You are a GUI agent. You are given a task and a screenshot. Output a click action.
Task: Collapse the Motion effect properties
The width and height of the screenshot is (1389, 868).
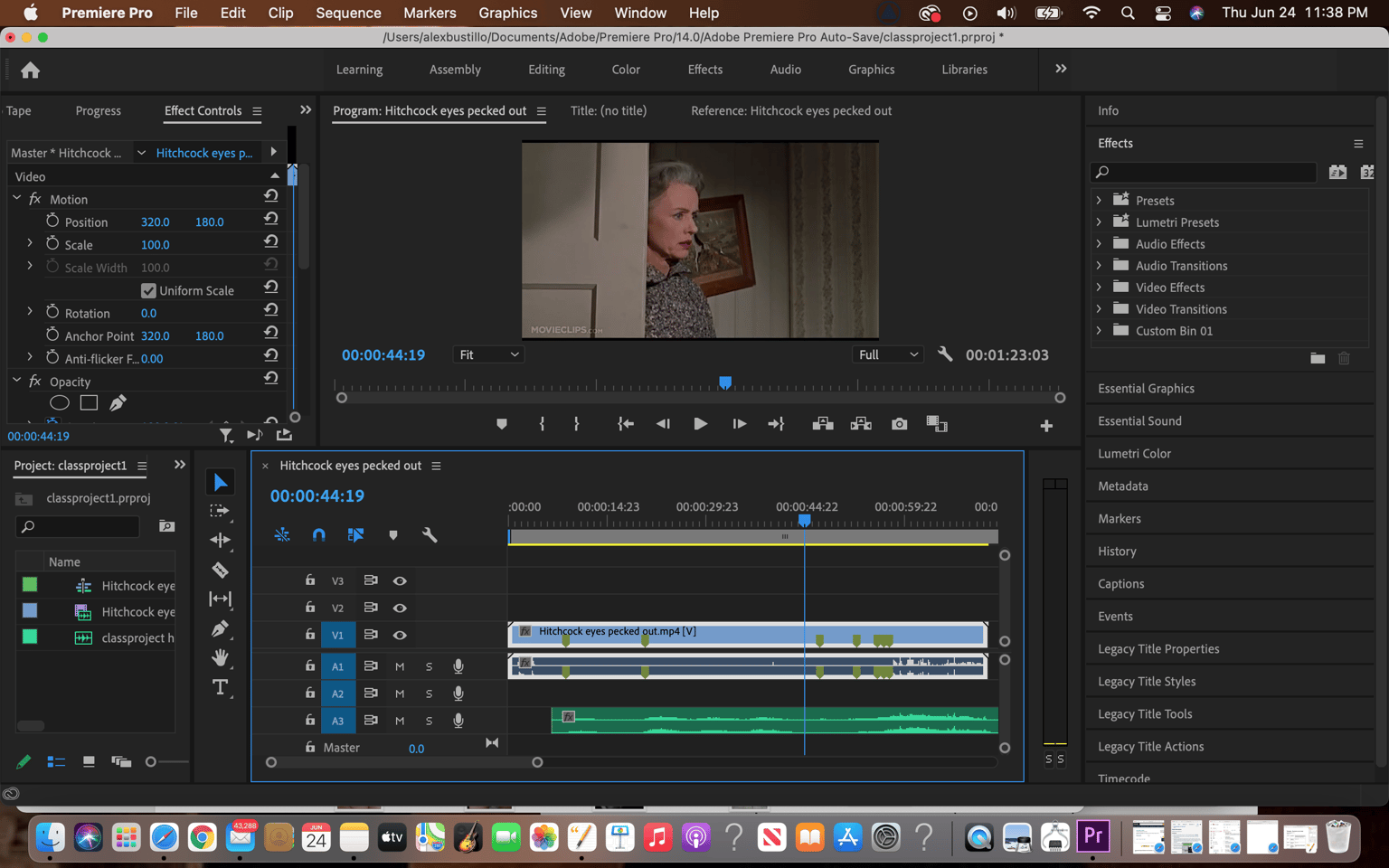tap(16, 198)
